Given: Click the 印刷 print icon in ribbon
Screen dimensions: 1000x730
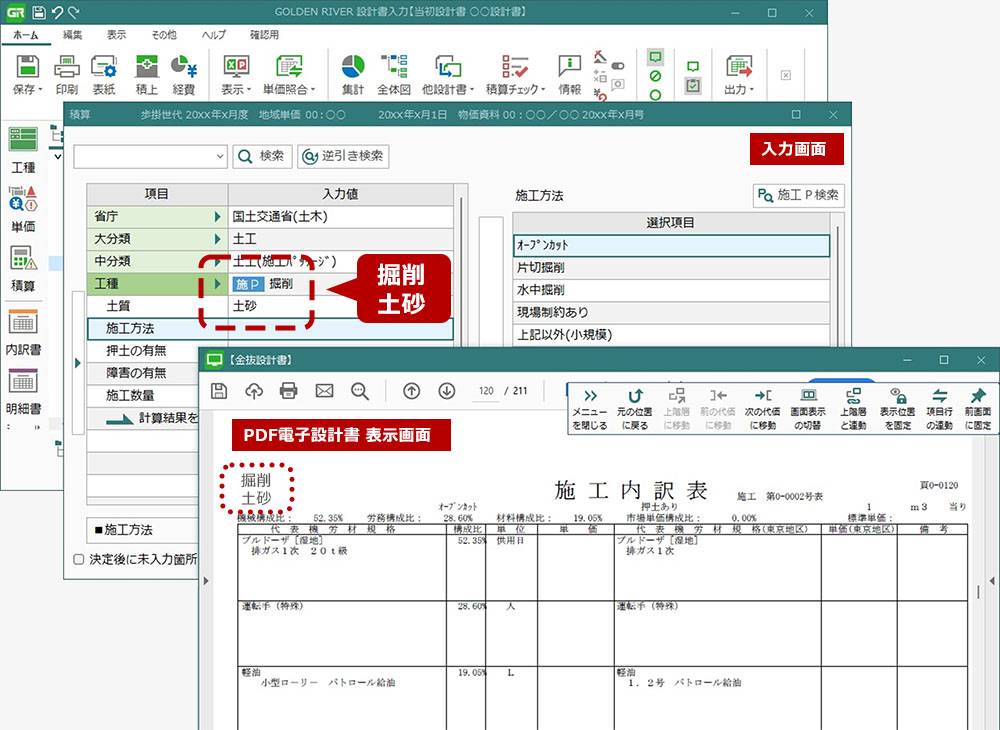Looking at the screenshot, I should coord(67,66).
